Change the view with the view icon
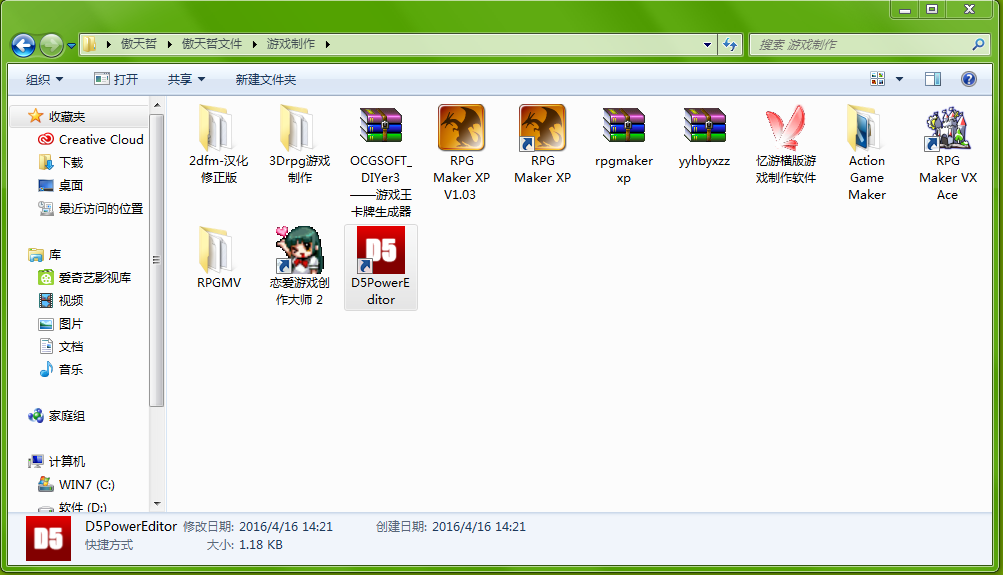 [x=878, y=79]
